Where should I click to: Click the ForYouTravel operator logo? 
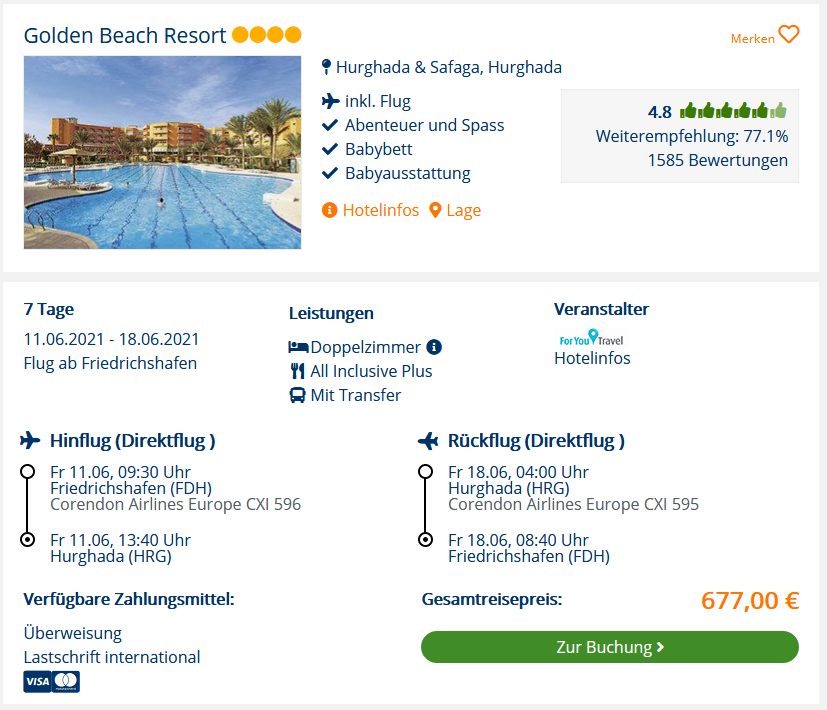click(x=591, y=338)
